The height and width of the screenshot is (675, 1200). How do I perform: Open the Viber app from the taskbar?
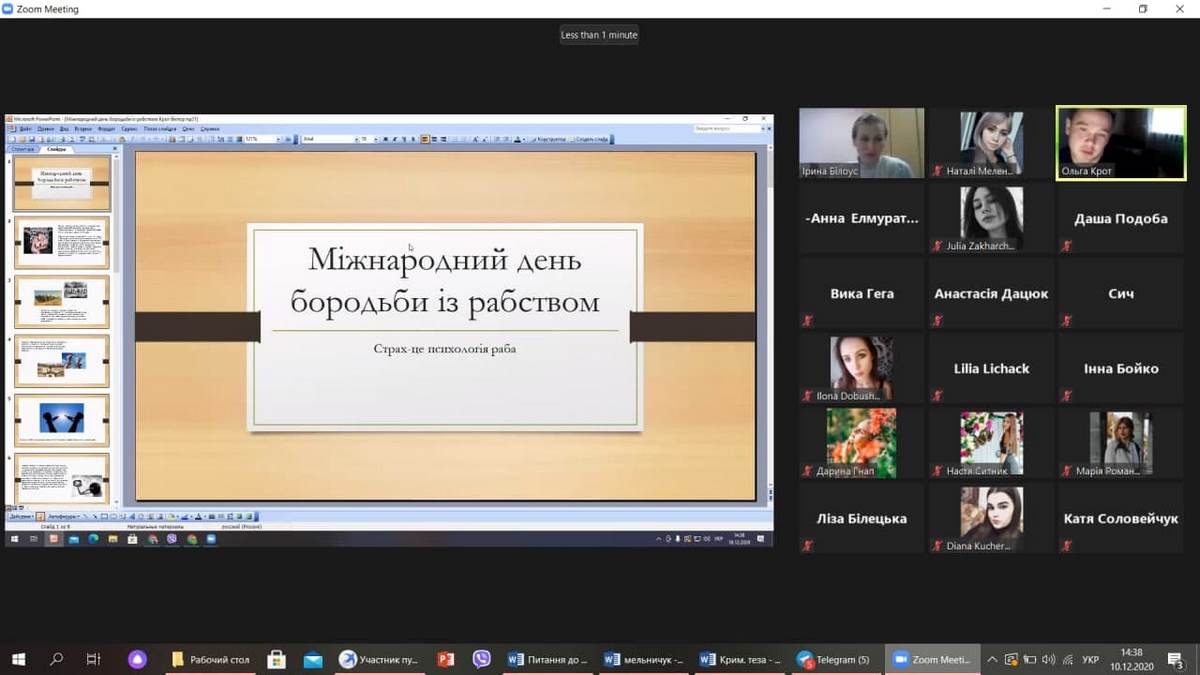(481, 660)
